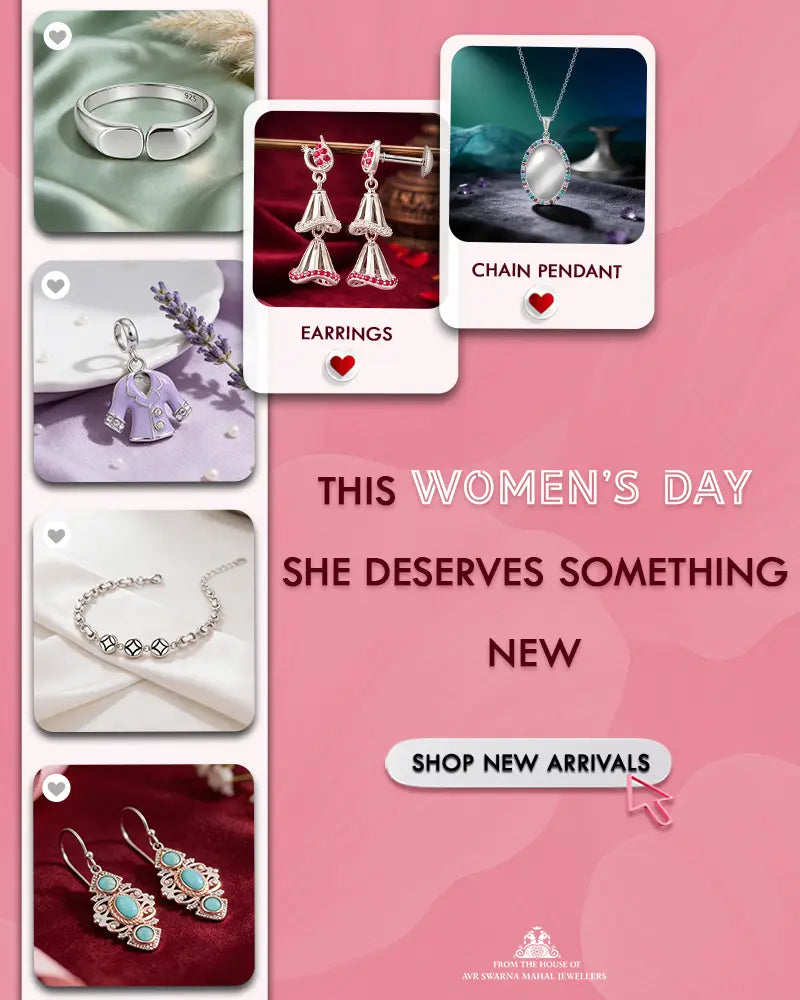
Task: Like the Earrings card red heart
Action: pyautogui.click(x=342, y=366)
